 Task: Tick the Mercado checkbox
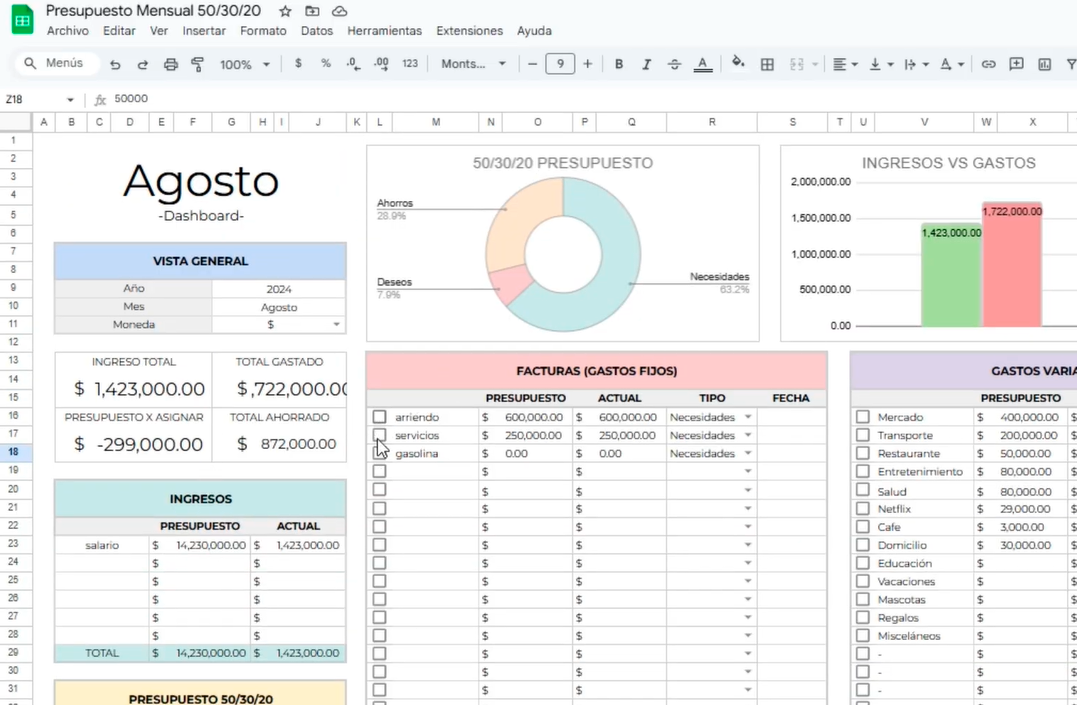862,417
